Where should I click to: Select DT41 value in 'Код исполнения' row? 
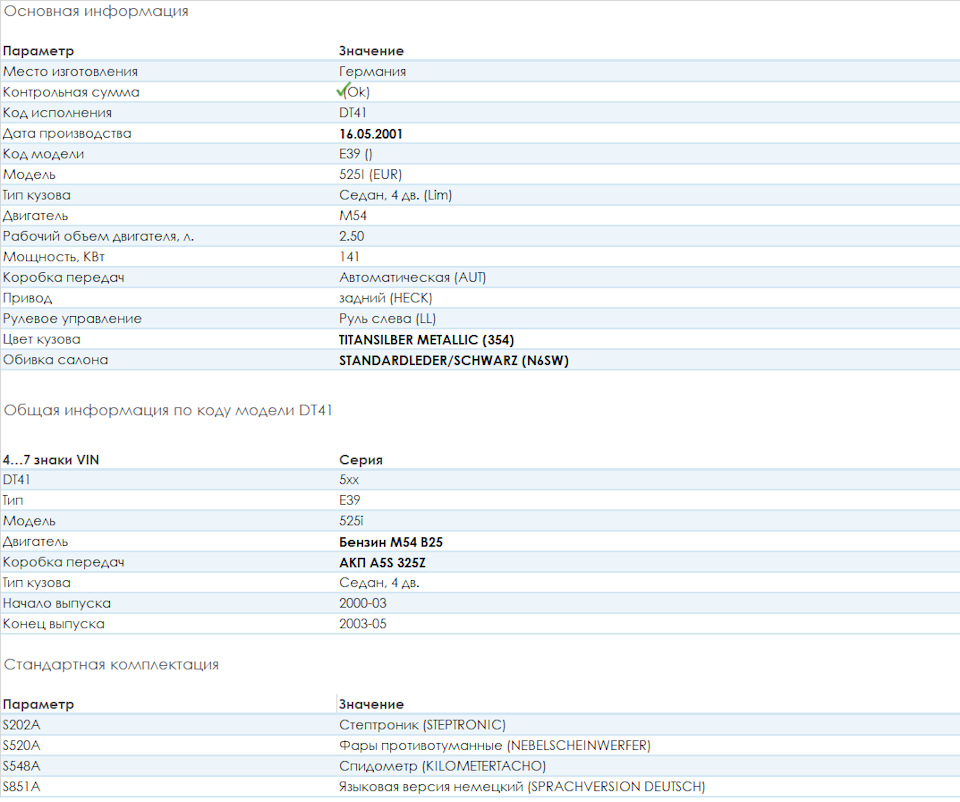point(353,113)
